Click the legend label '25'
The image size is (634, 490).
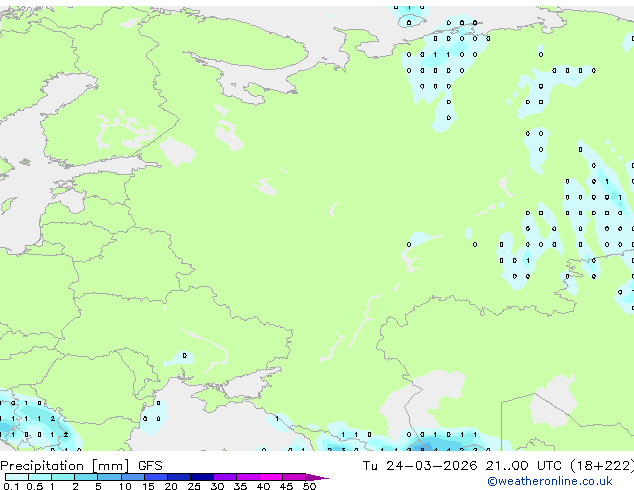(194, 486)
